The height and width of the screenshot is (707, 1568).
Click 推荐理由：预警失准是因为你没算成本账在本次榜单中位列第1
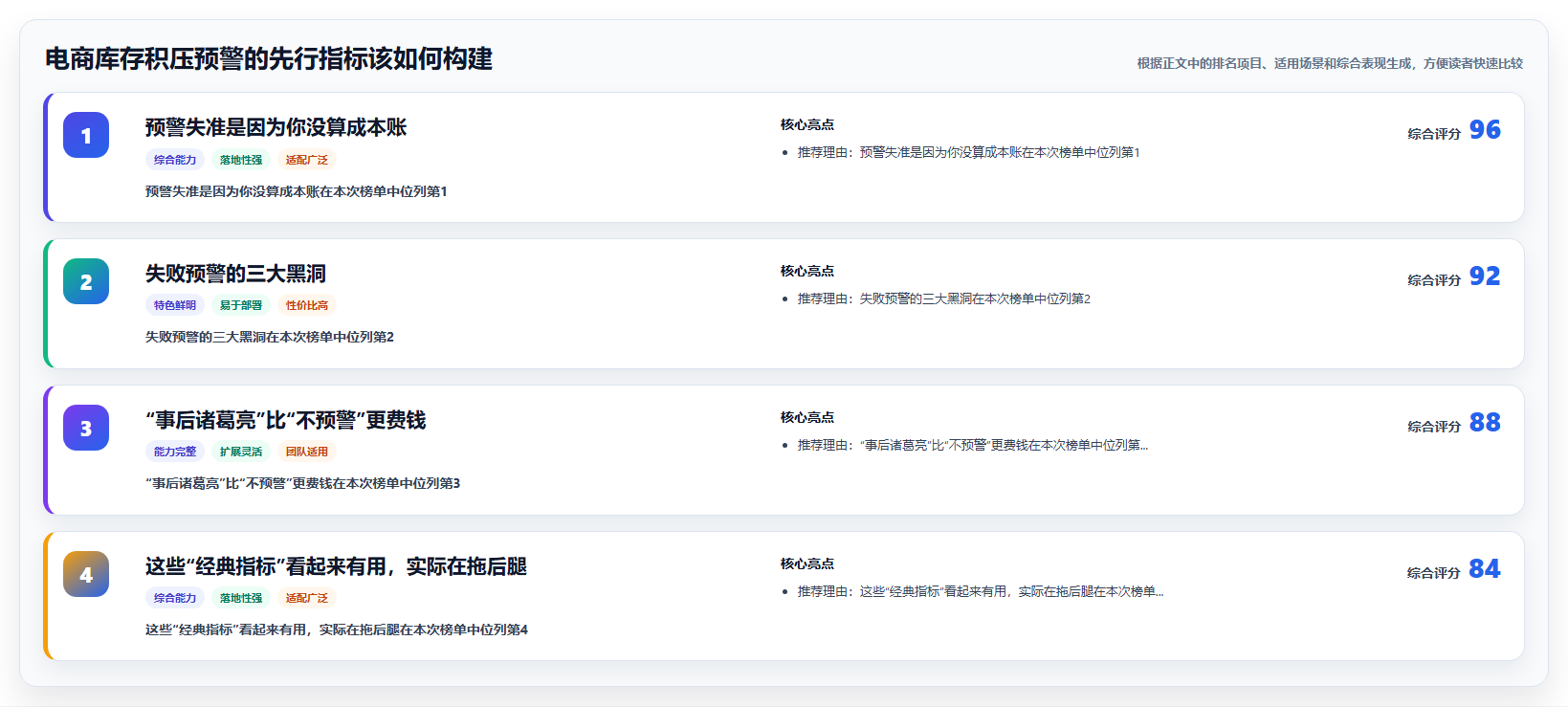pos(968,152)
